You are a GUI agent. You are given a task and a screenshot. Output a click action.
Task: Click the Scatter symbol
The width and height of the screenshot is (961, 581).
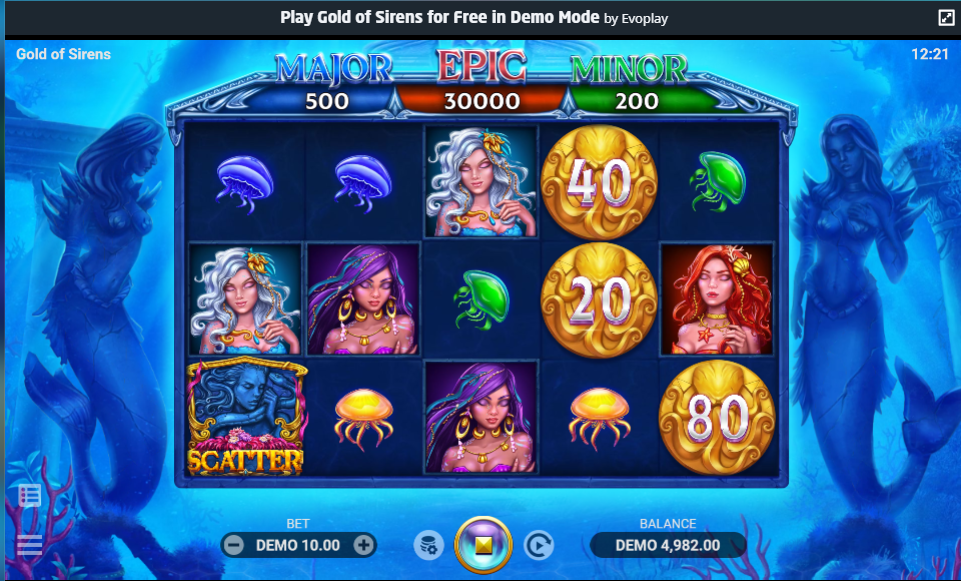(x=246, y=416)
